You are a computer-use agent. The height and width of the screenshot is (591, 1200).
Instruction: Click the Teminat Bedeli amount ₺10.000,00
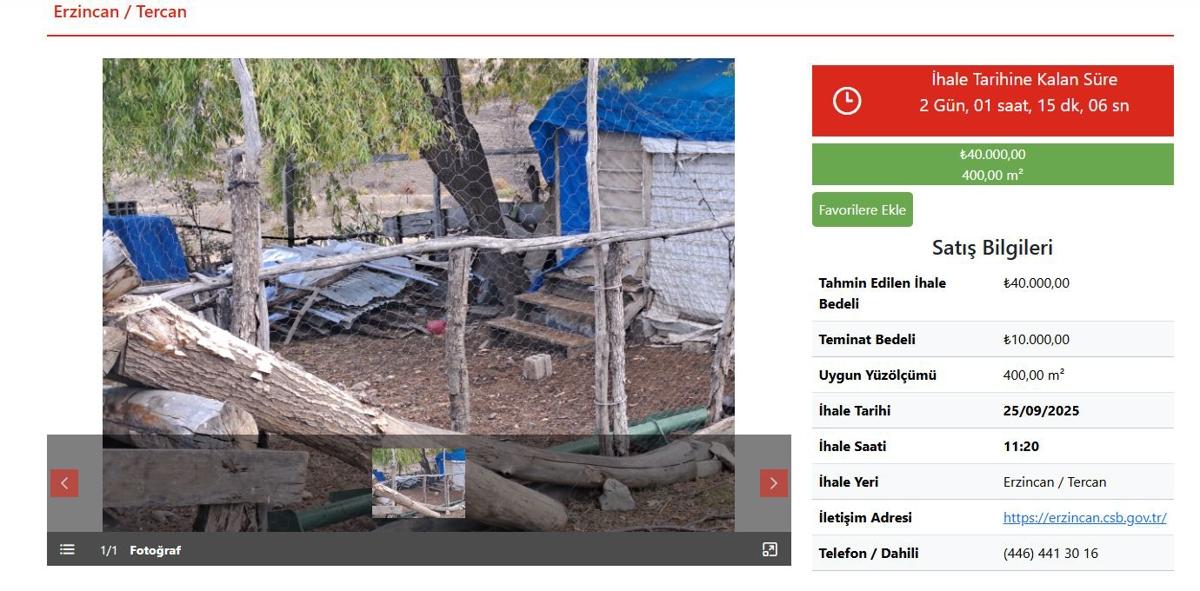pyautogui.click(x=1036, y=339)
